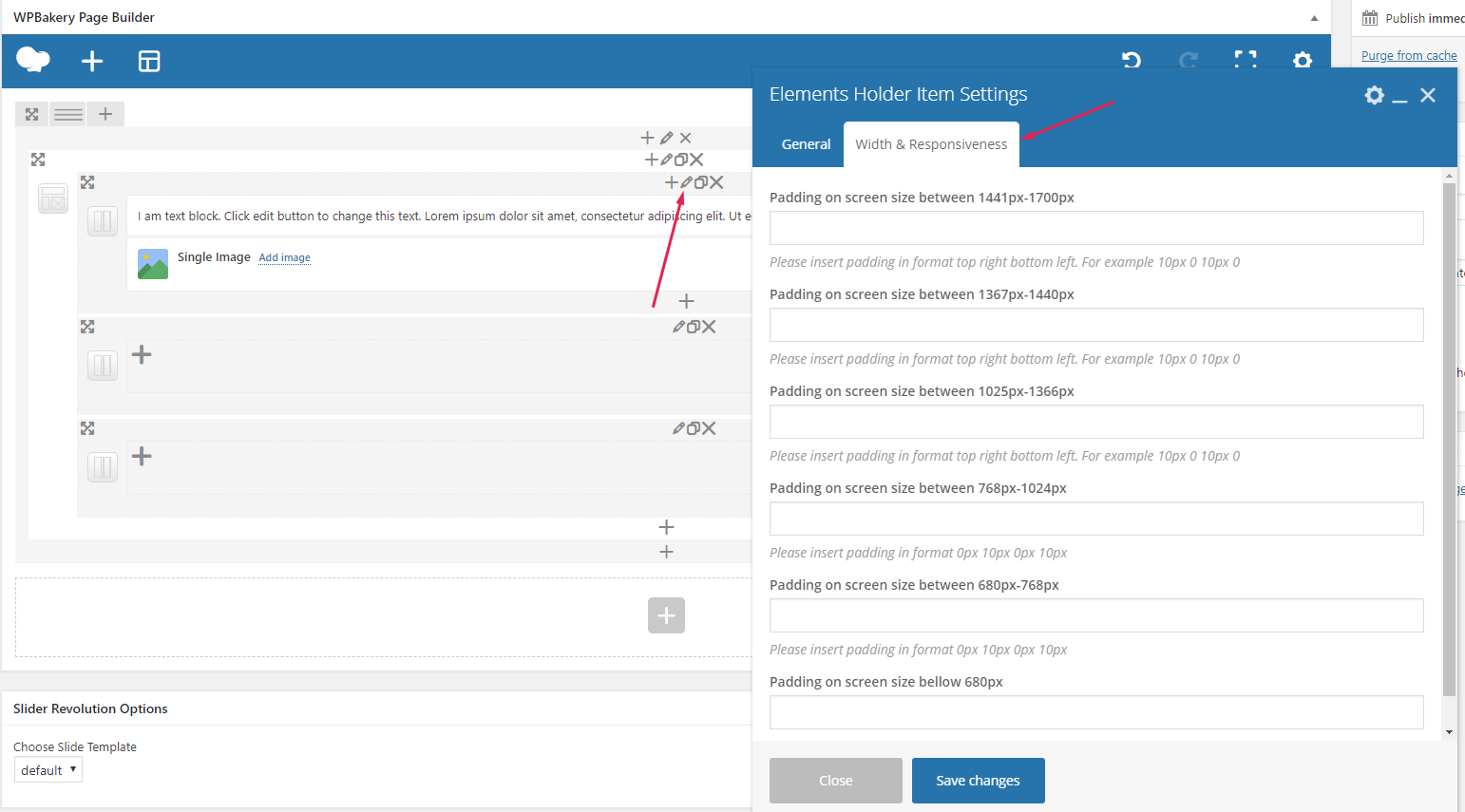Click the WPBakery cloud logo icon
This screenshot has width=1465, height=812.
(x=33, y=61)
